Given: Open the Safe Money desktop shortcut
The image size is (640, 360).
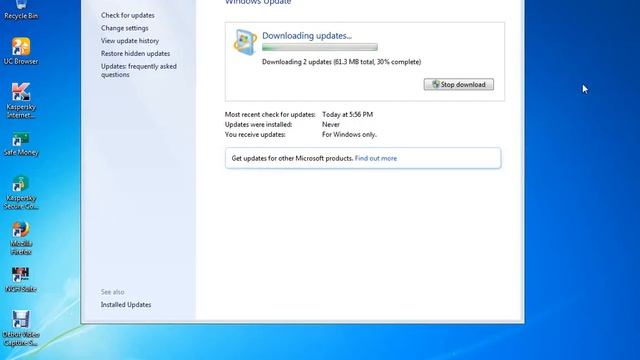Looking at the screenshot, I should click(21, 144).
